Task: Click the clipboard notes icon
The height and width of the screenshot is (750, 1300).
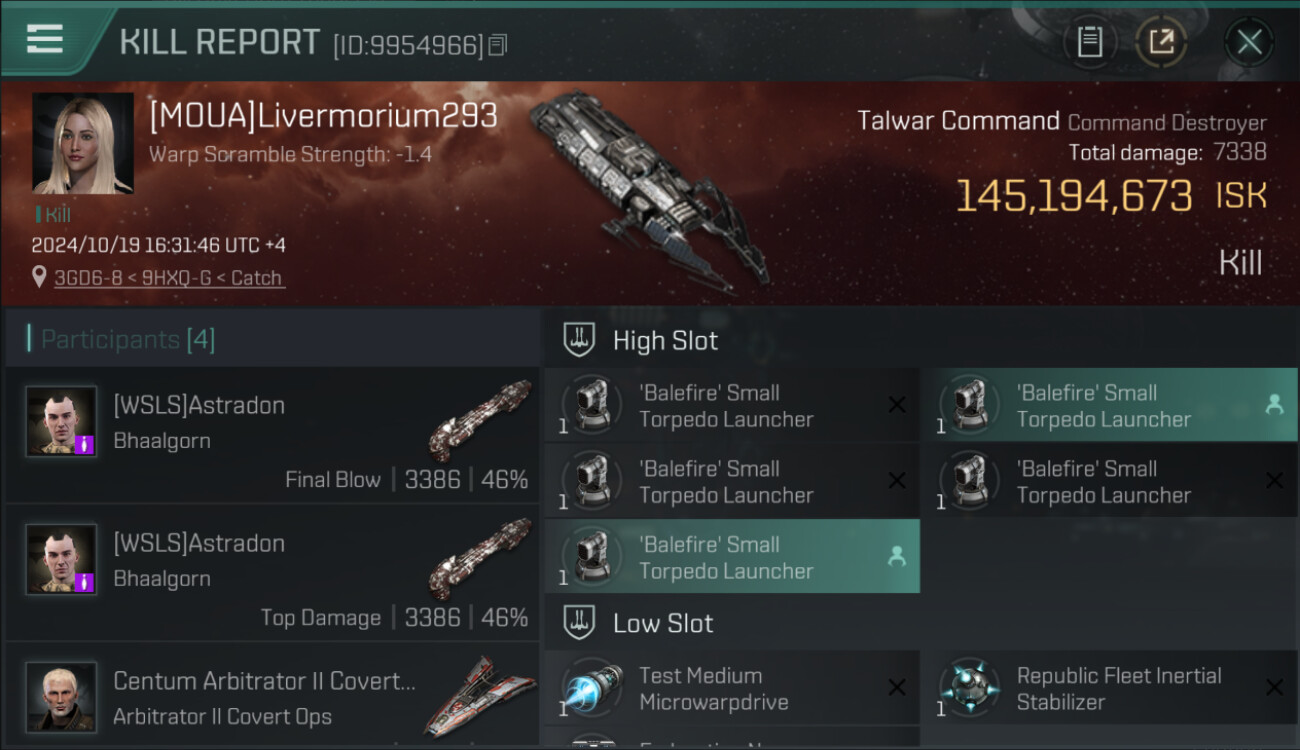Action: pos(1090,42)
